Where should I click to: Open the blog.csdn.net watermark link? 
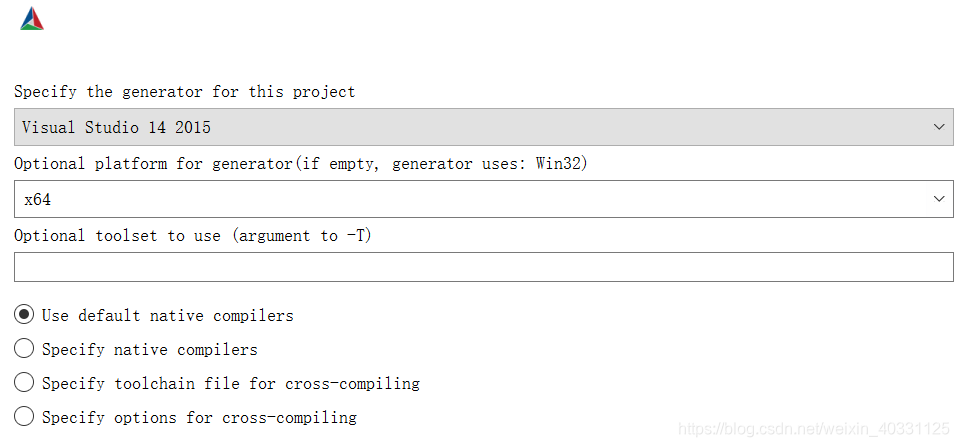click(x=814, y=429)
